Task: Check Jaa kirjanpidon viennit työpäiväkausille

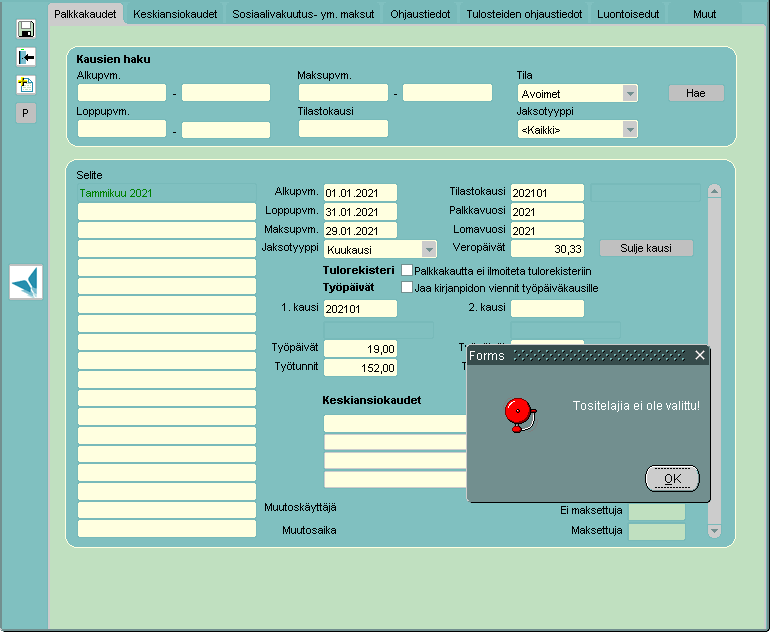Action: click(407, 287)
